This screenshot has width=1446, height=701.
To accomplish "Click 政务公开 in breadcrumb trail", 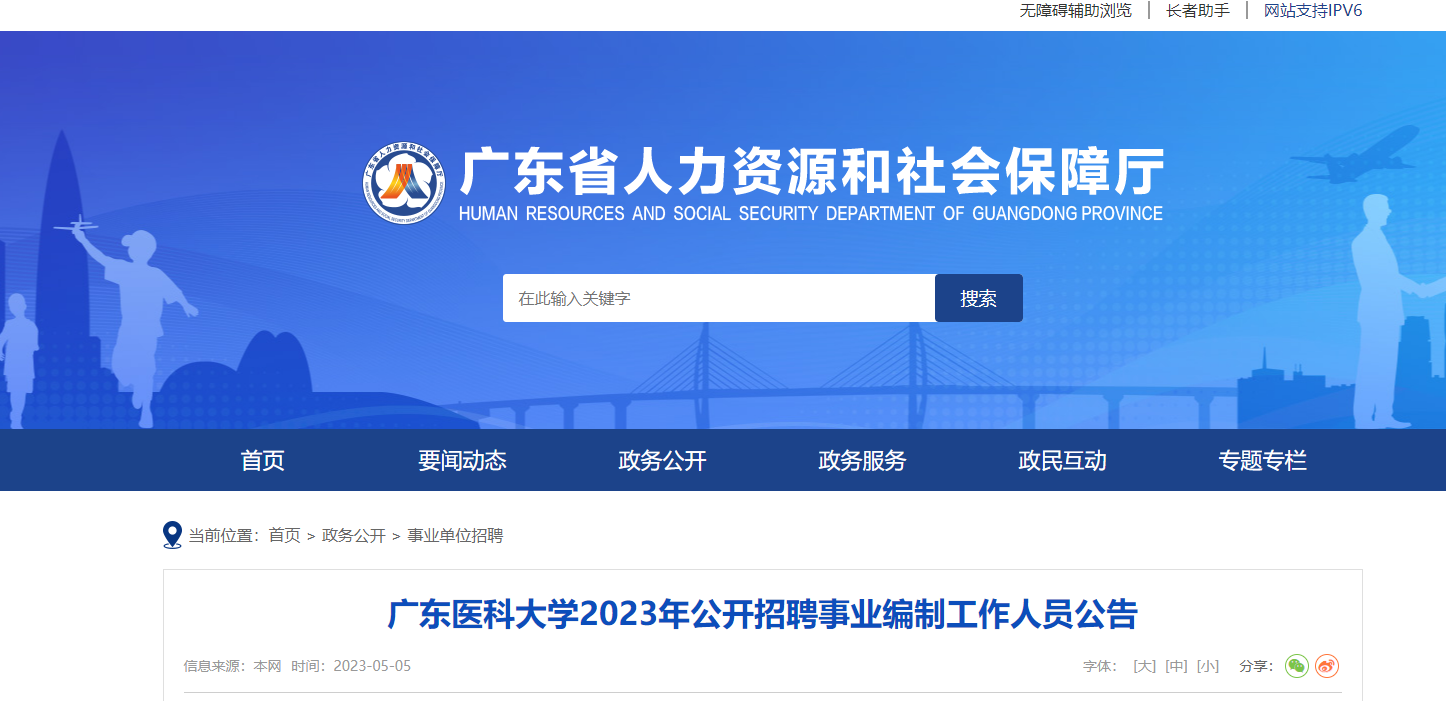I will click(x=354, y=536).
